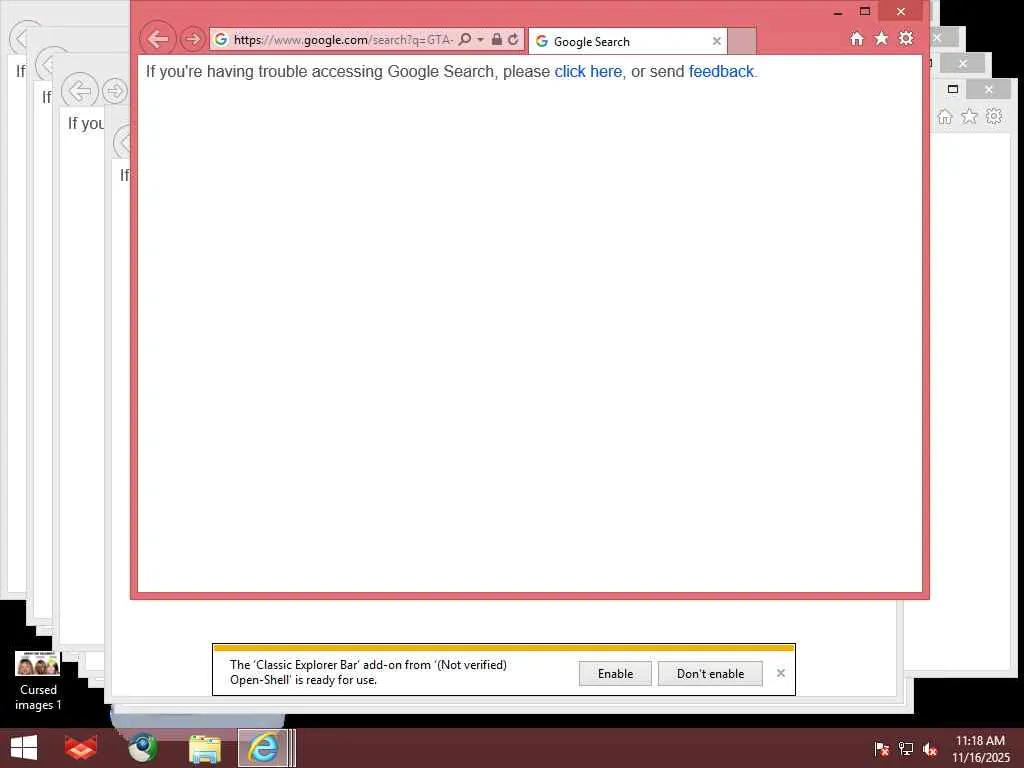Open a new tab in the front IE window
The height and width of the screenshot is (768, 1024).
pyautogui.click(x=742, y=41)
